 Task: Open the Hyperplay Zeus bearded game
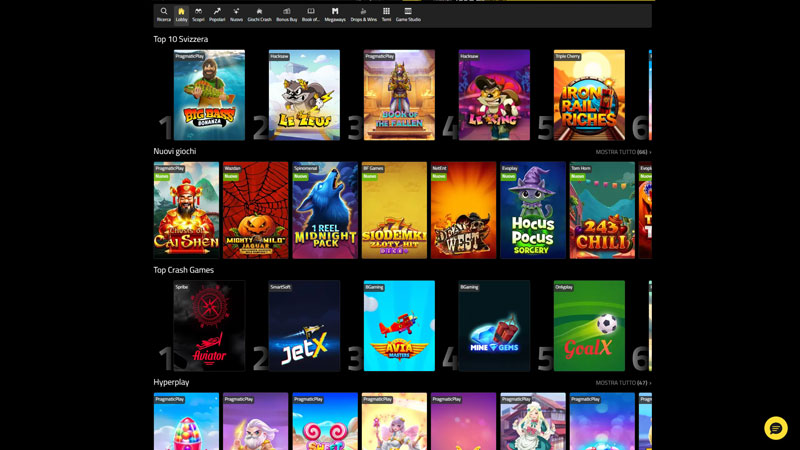click(256, 421)
